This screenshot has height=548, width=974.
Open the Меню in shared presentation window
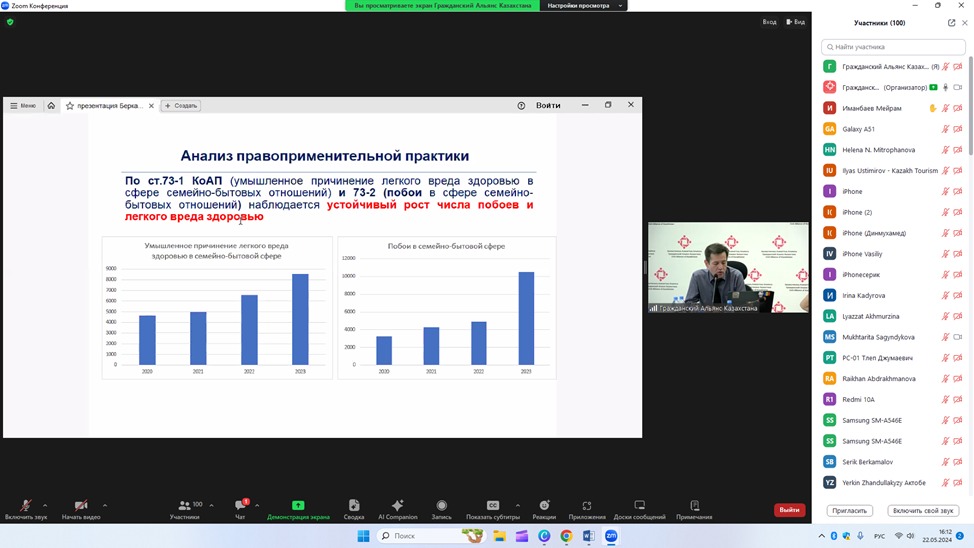[x=23, y=105]
